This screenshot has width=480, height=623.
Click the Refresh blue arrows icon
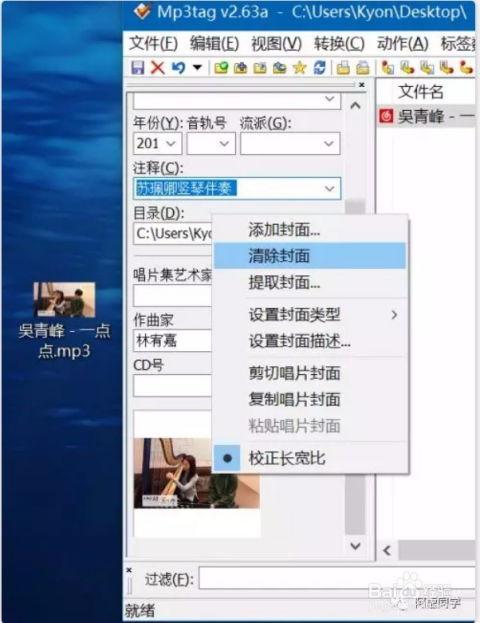(x=319, y=68)
